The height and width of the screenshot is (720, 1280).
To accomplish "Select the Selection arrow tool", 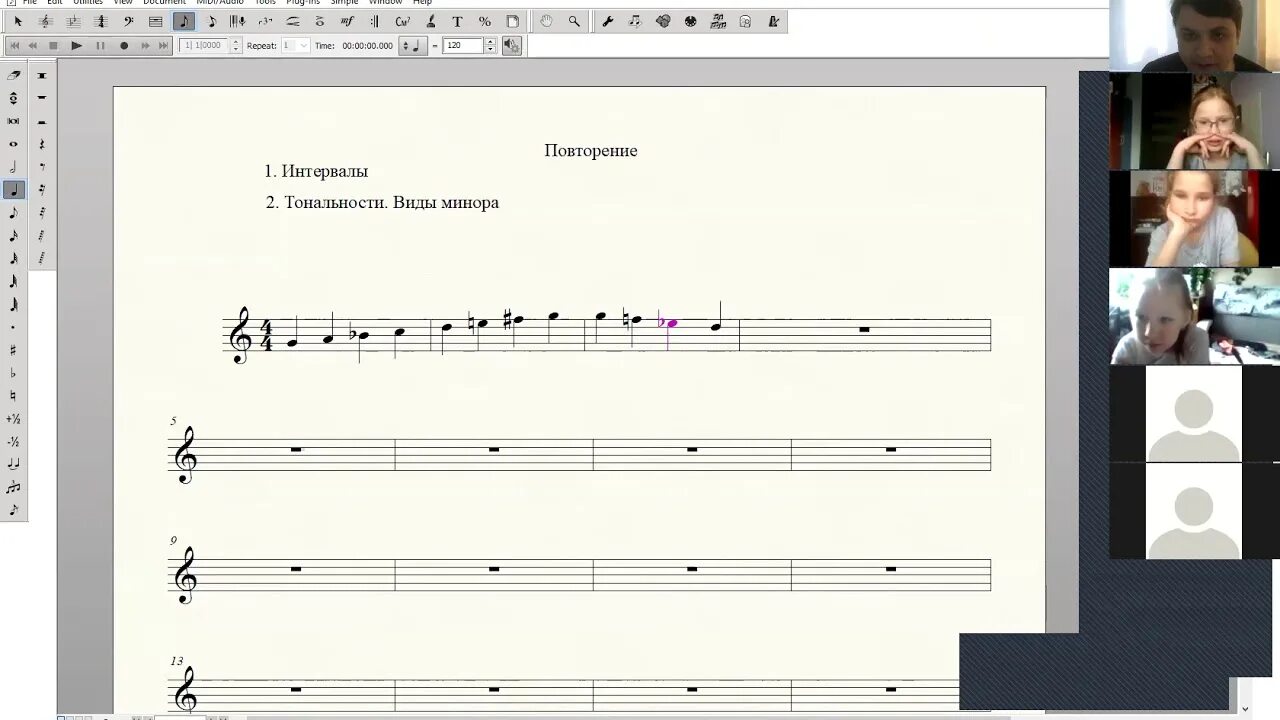I will click(x=17, y=21).
